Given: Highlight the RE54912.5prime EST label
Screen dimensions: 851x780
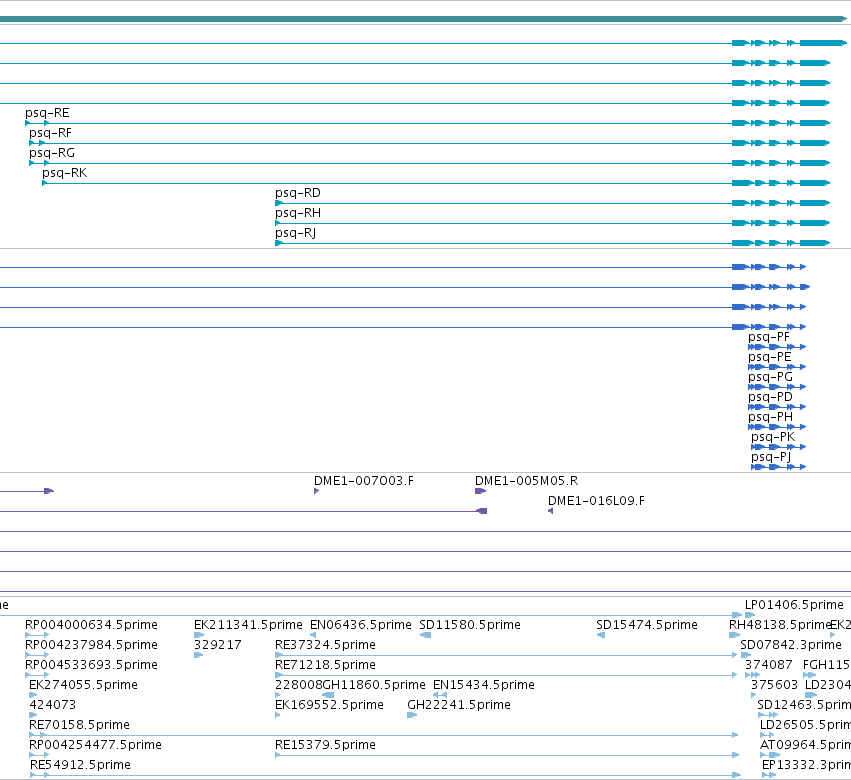Looking at the screenshot, I should (80, 766).
